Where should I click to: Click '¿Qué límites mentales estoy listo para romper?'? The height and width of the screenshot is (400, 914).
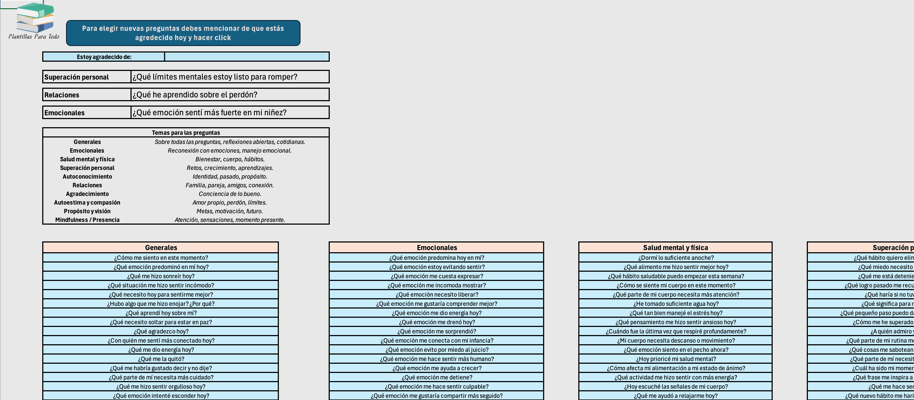pos(231,77)
